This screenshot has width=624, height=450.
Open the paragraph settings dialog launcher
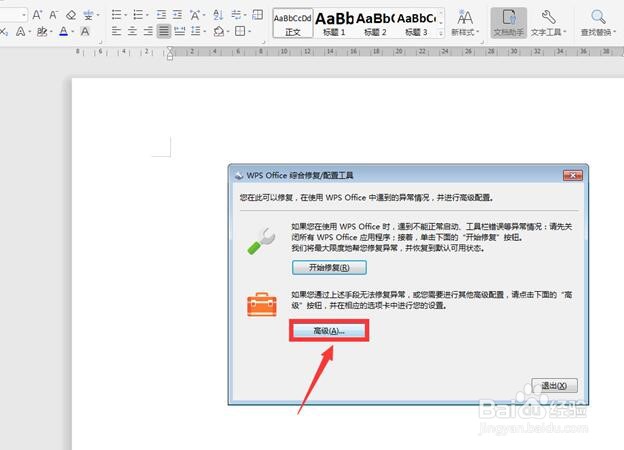click(x=263, y=42)
